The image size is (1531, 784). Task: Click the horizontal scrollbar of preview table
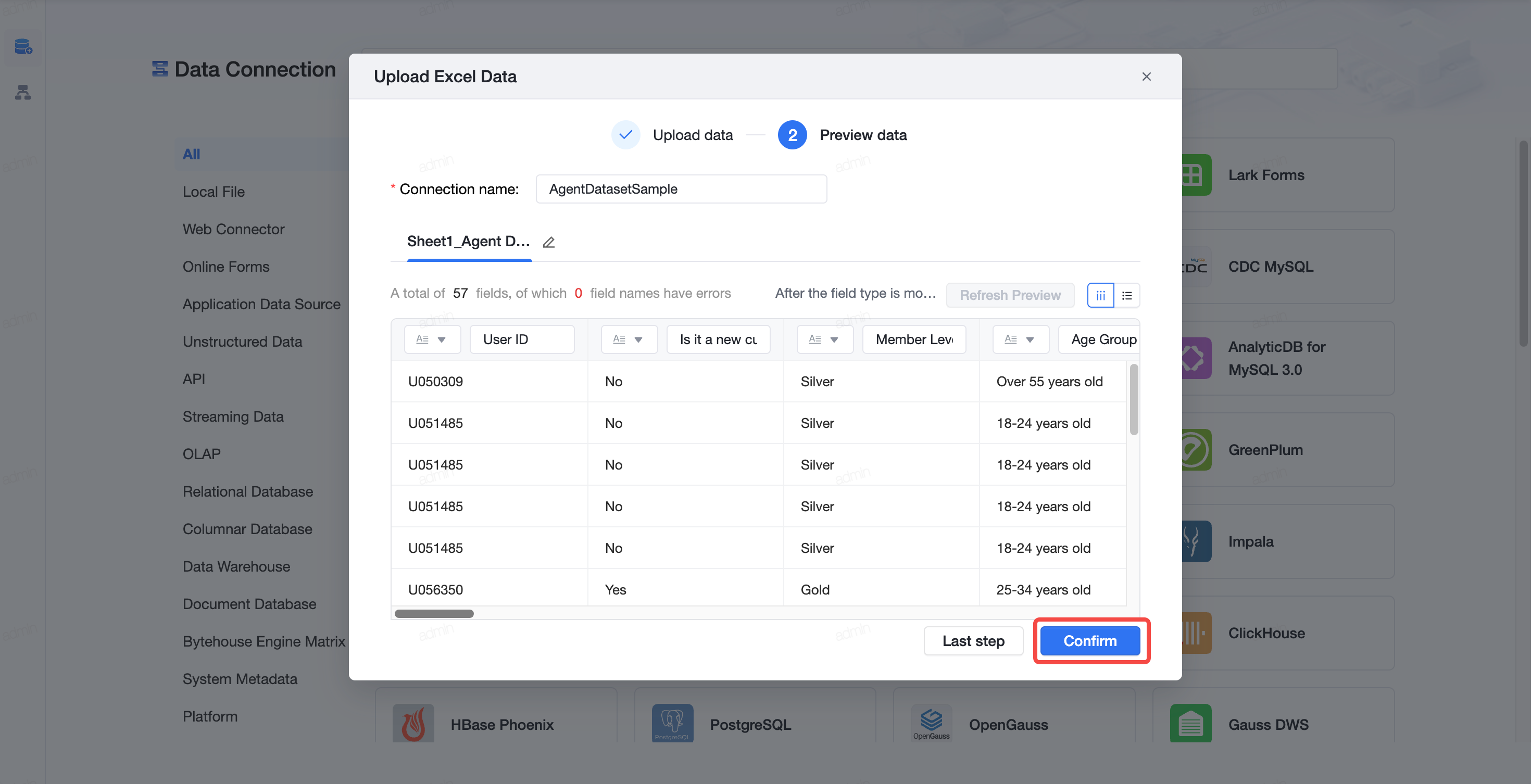[434, 614]
